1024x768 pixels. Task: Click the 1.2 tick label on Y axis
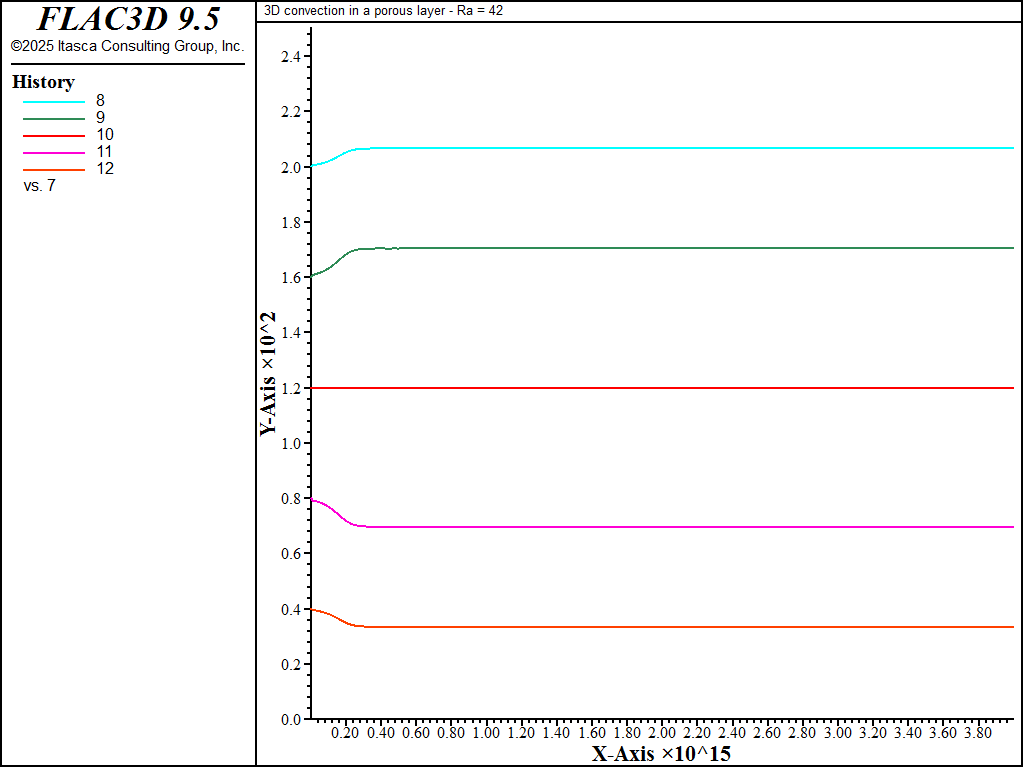tap(291, 389)
